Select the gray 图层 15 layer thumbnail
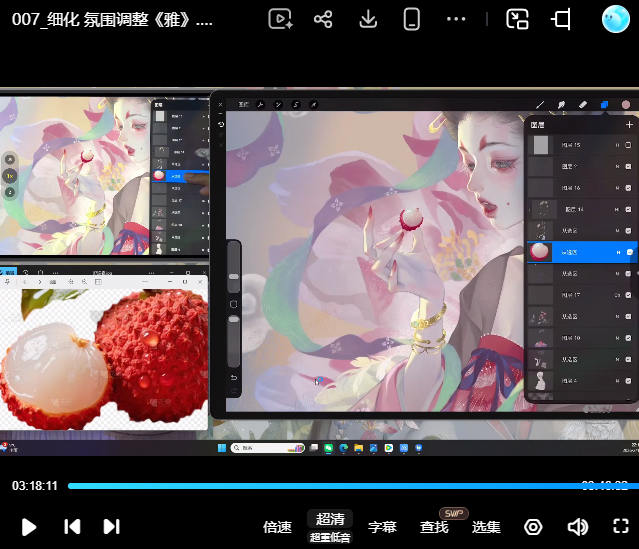Image resolution: width=639 pixels, height=549 pixels. pyautogui.click(x=540, y=145)
